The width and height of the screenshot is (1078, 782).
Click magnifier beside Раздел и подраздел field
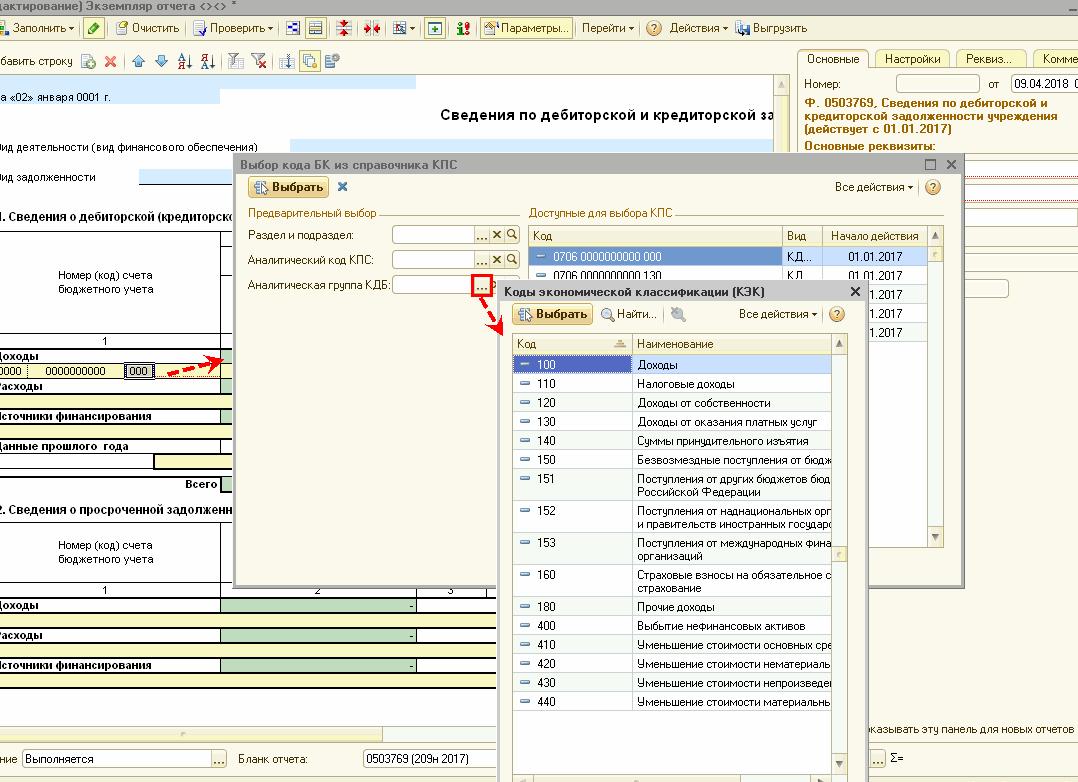click(512, 235)
